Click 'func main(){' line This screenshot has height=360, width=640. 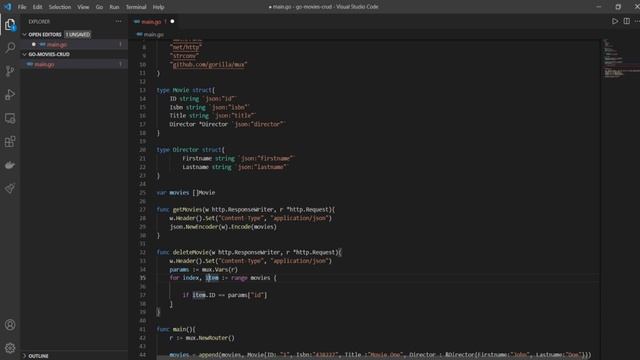click(x=176, y=329)
